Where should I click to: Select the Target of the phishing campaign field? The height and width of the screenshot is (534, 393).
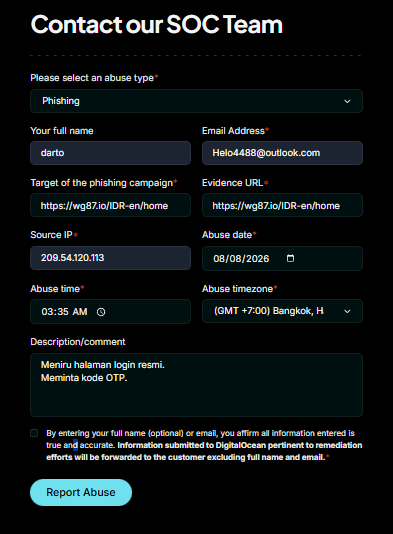tap(110, 205)
